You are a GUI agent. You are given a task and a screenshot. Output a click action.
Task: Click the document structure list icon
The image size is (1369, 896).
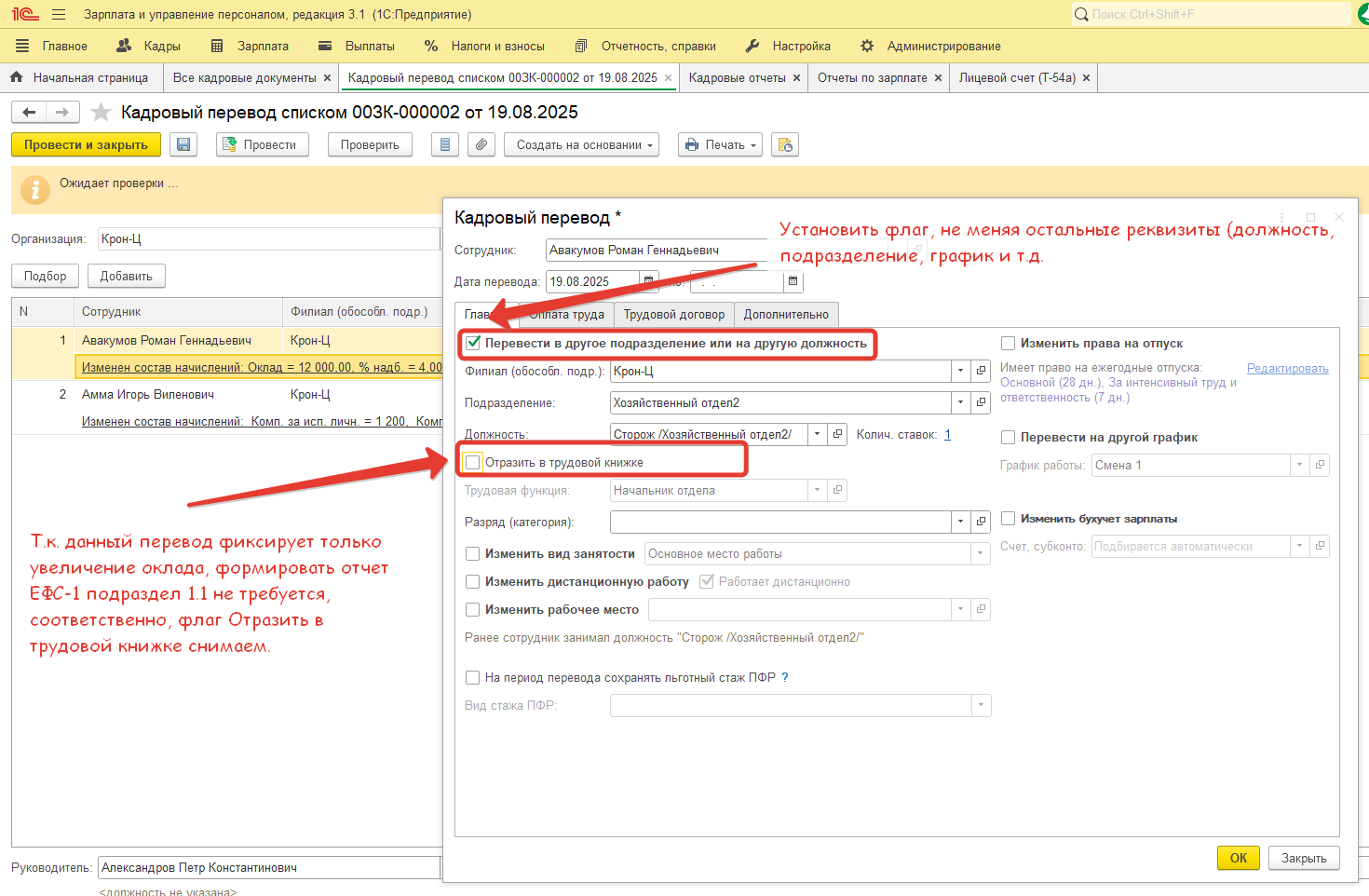445,144
